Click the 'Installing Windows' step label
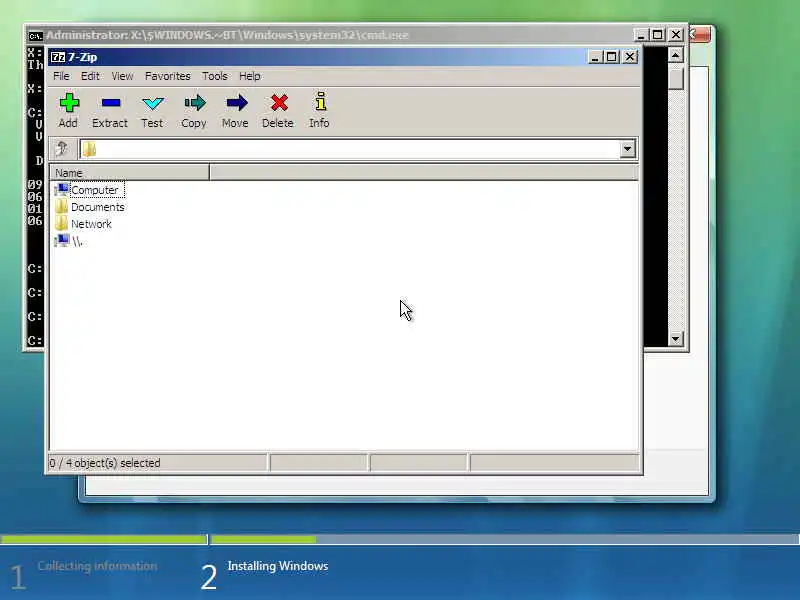 click(x=278, y=566)
